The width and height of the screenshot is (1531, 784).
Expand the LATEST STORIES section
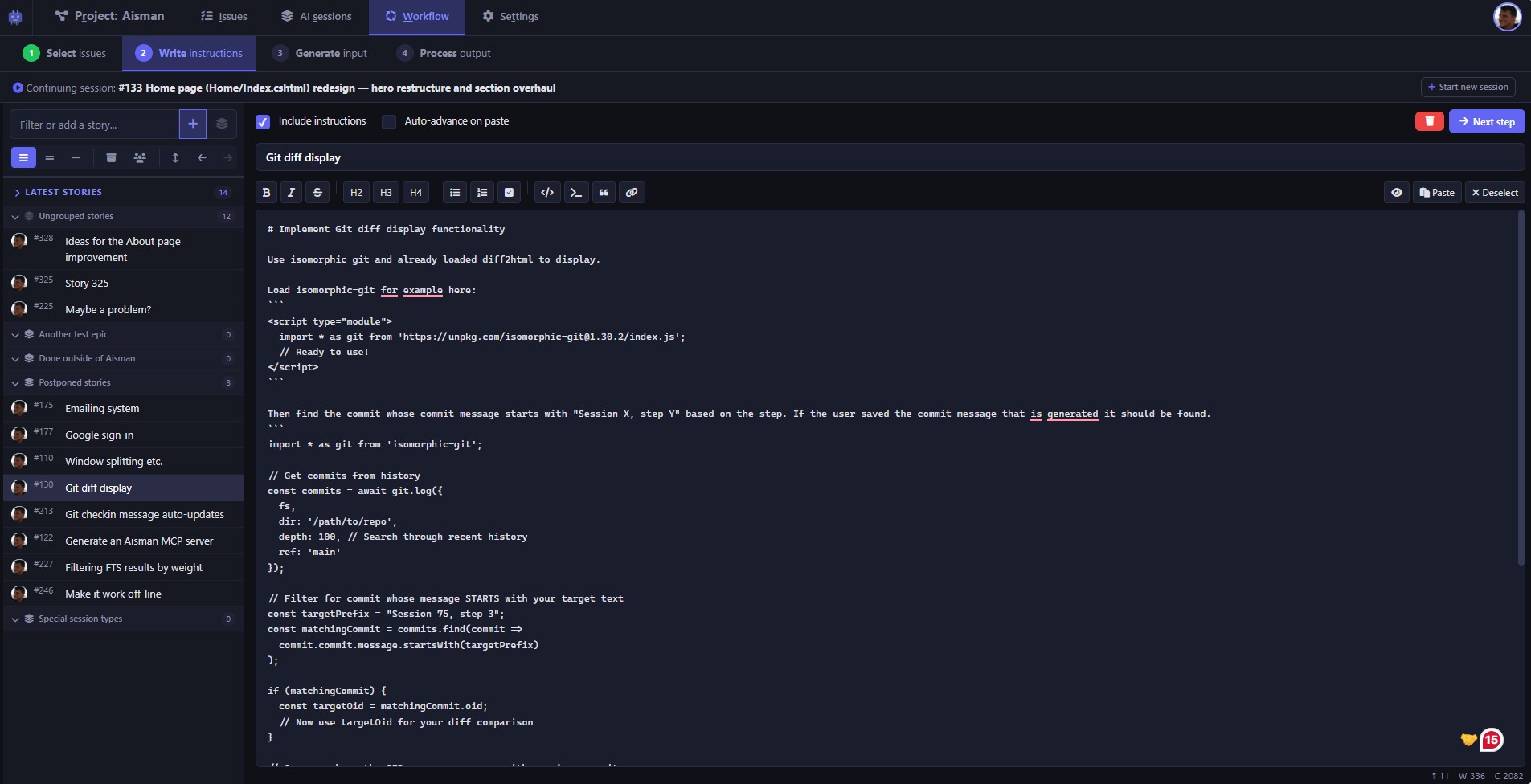pos(124,193)
